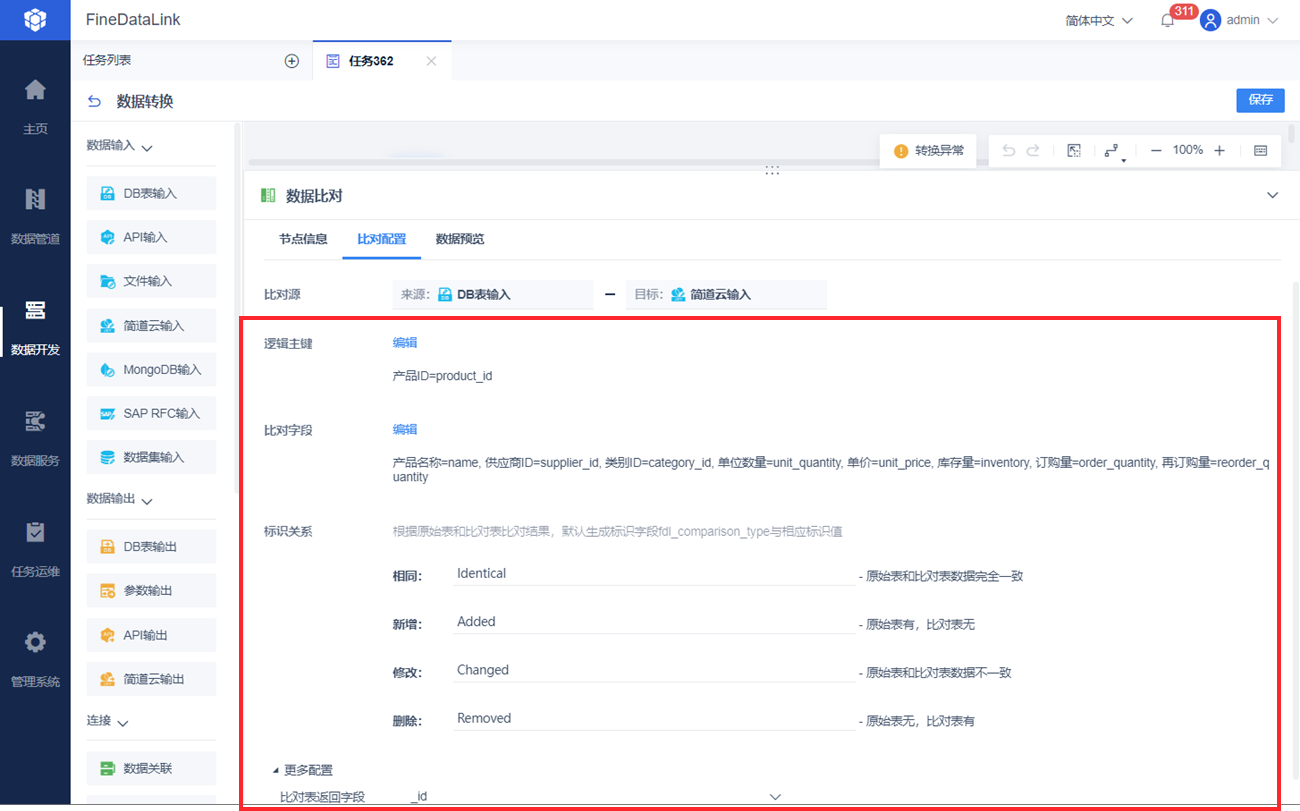Click the fdl_comparison_type hint text
The image size is (1300, 811).
point(618,532)
